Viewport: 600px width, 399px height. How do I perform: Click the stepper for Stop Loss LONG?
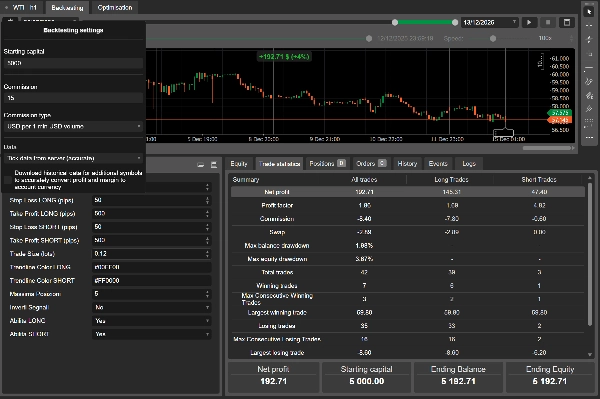(x=207, y=200)
